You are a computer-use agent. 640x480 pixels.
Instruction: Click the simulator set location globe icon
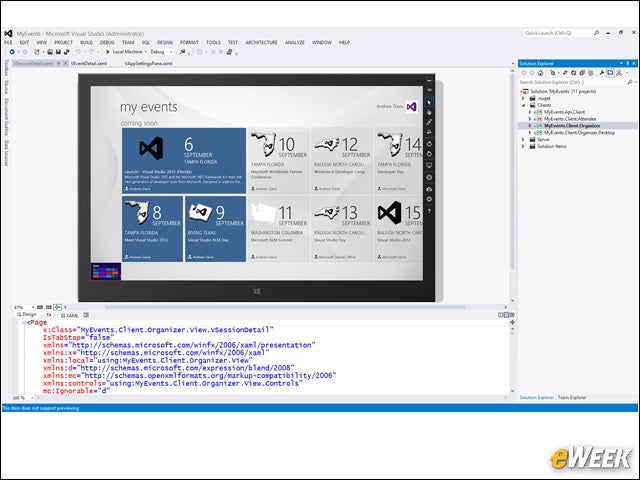tap(429, 178)
